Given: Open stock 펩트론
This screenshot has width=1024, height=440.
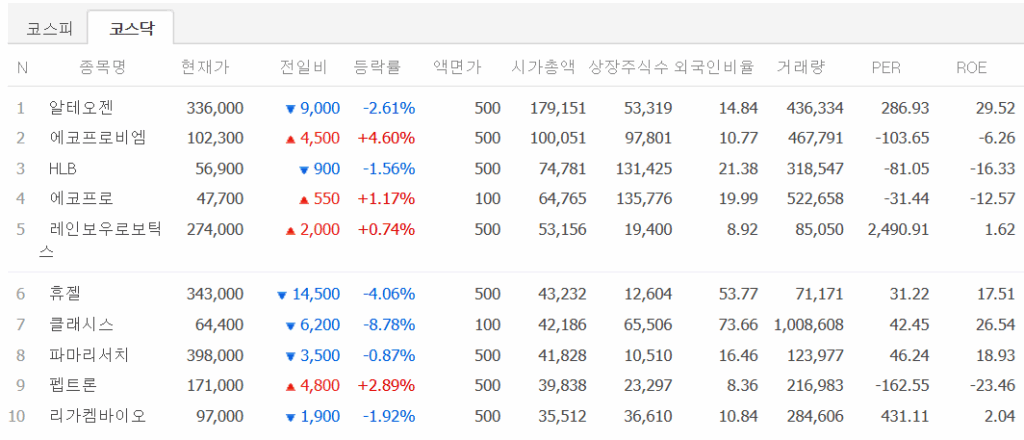Looking at the screenshot, I should coord(72,386).
